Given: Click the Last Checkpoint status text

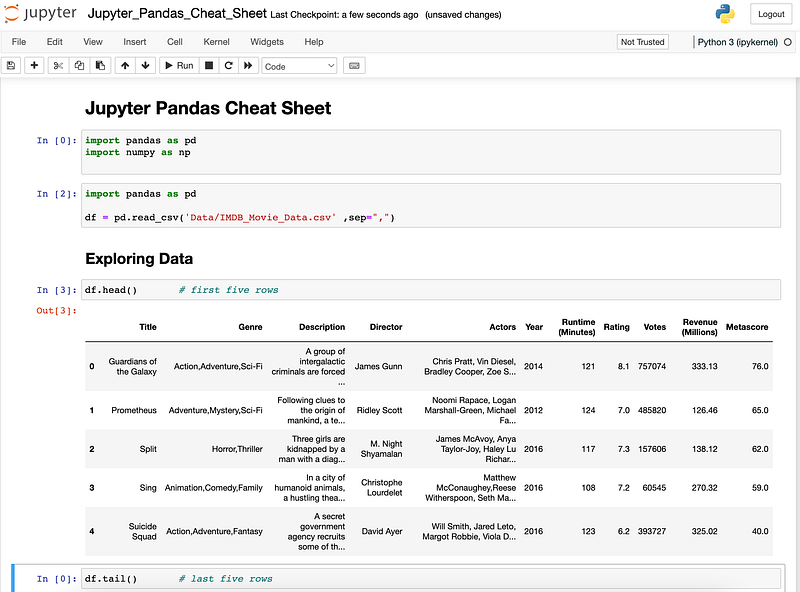Looking at the screenshot, I should pyautogui.click(x=344, y=15).
